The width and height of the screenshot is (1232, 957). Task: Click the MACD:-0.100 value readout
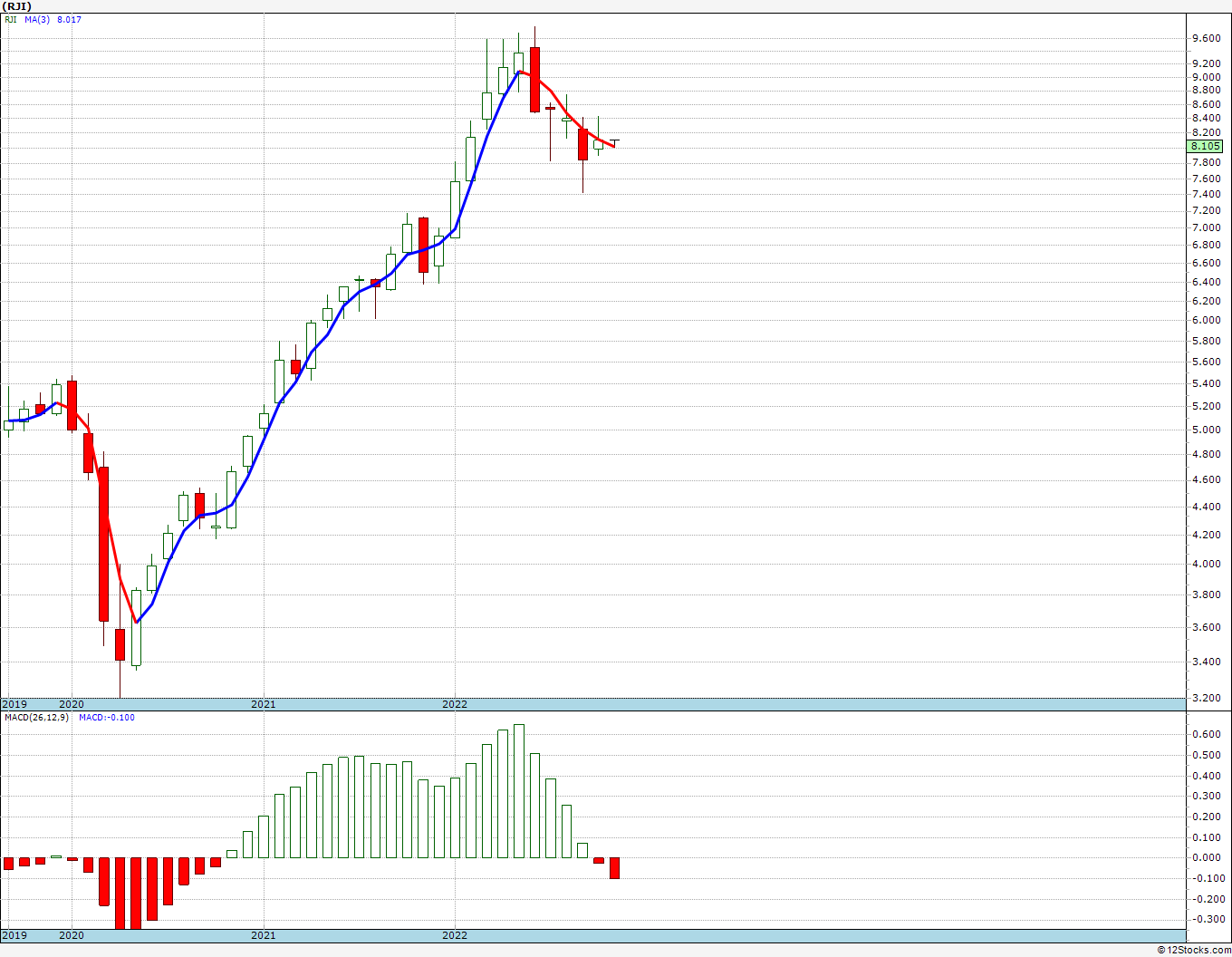106,718
